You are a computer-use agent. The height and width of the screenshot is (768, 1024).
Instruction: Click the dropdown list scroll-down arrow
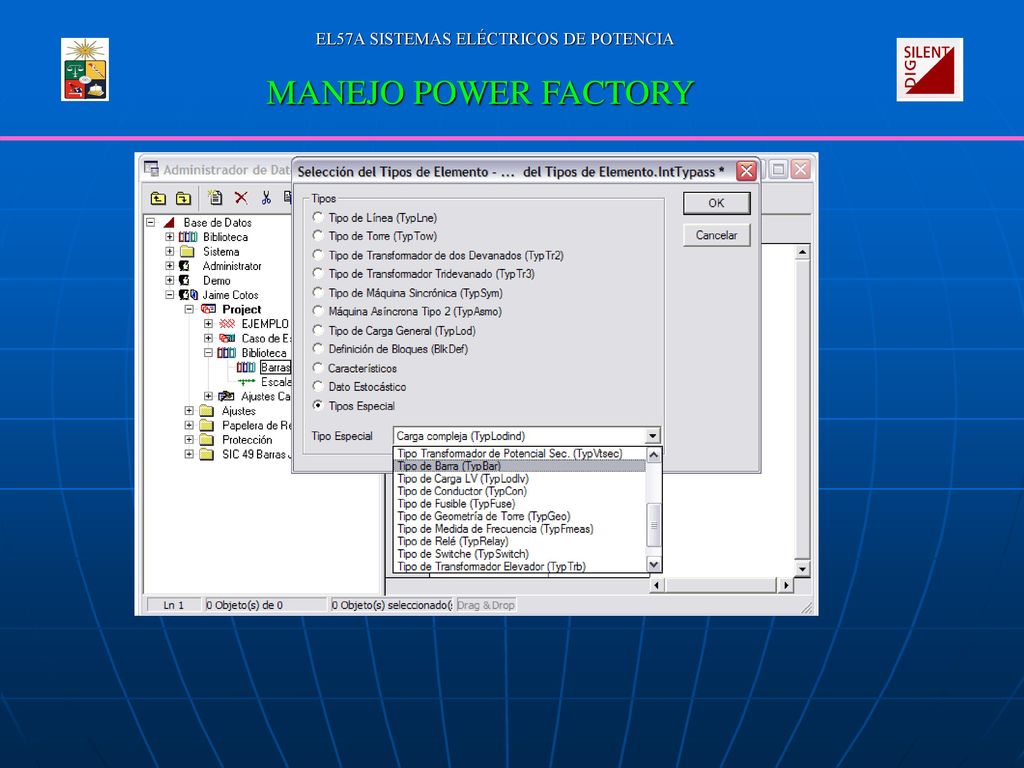(x=653, y=564)
